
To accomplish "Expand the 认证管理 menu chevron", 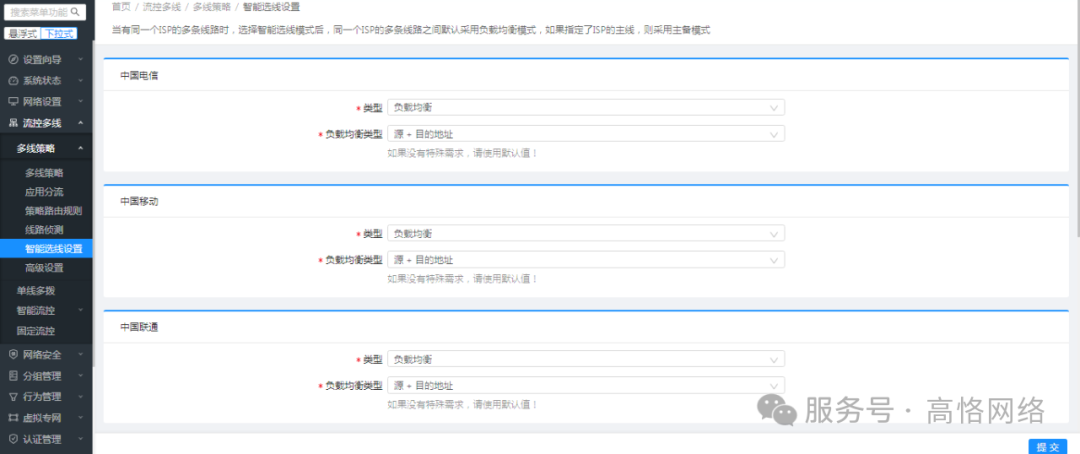I will (x=81, y=439).
